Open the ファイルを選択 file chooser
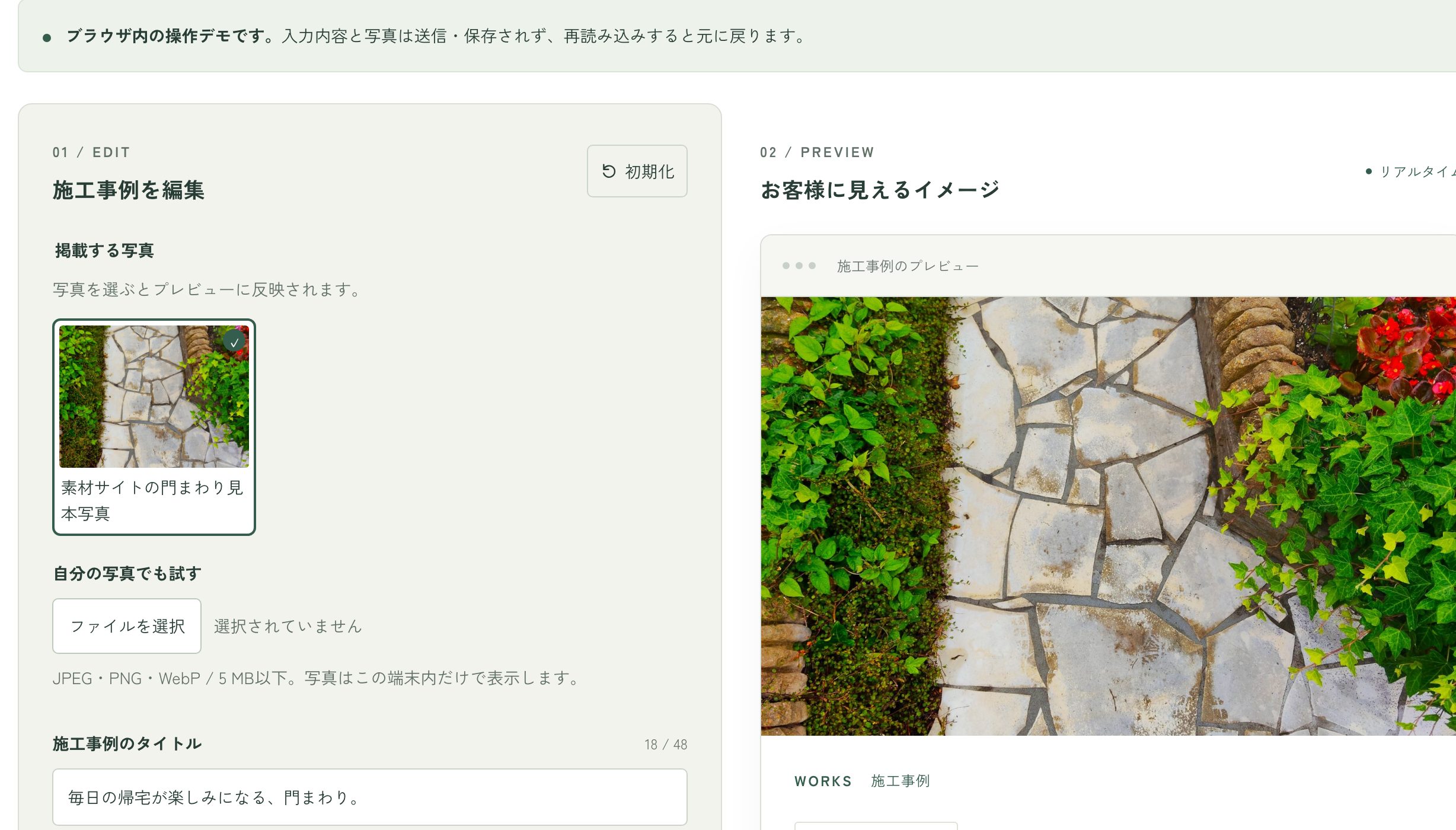 click(127, 626)
